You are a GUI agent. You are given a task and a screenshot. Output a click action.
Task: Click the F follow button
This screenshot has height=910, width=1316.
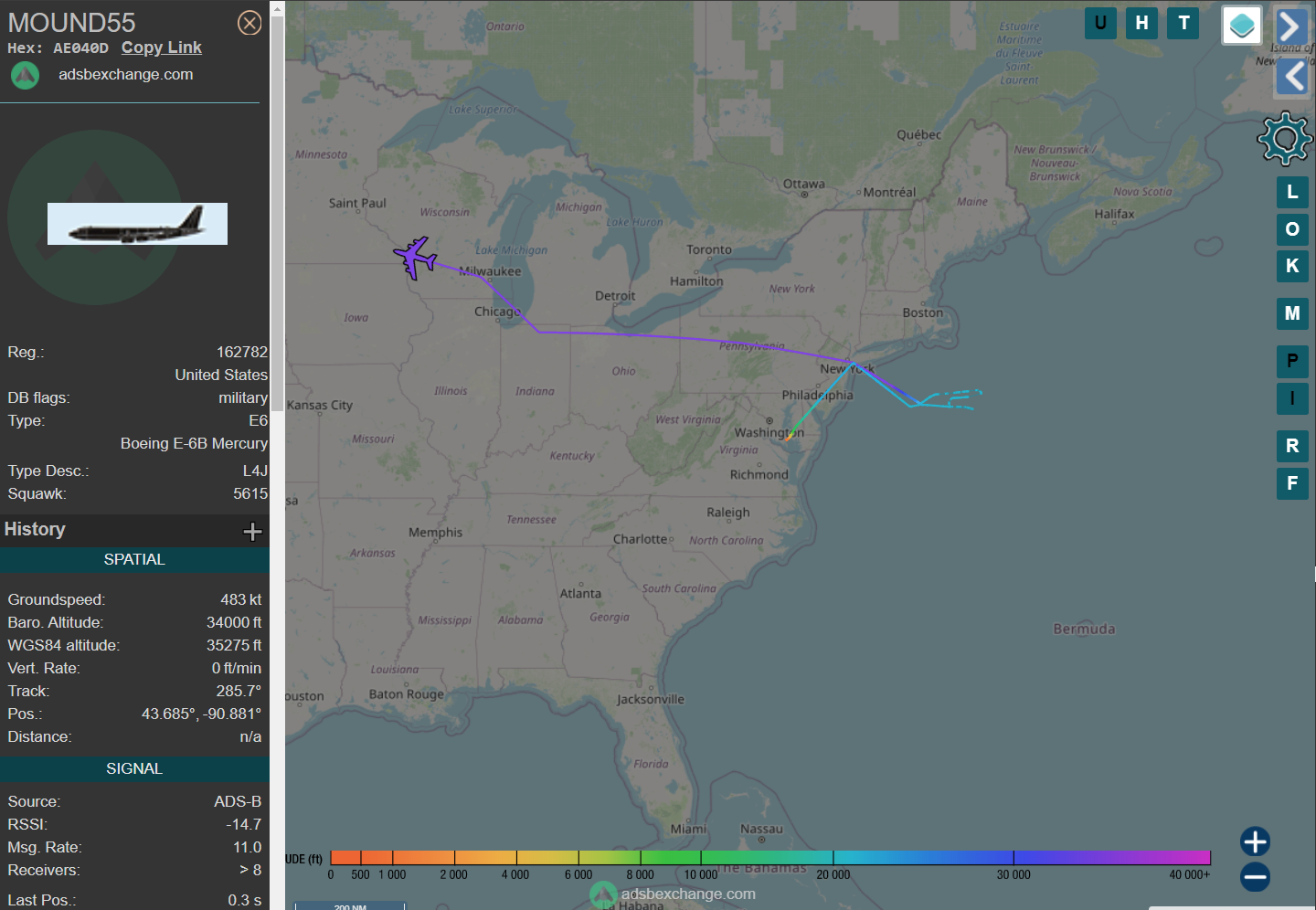[1292, 483]
